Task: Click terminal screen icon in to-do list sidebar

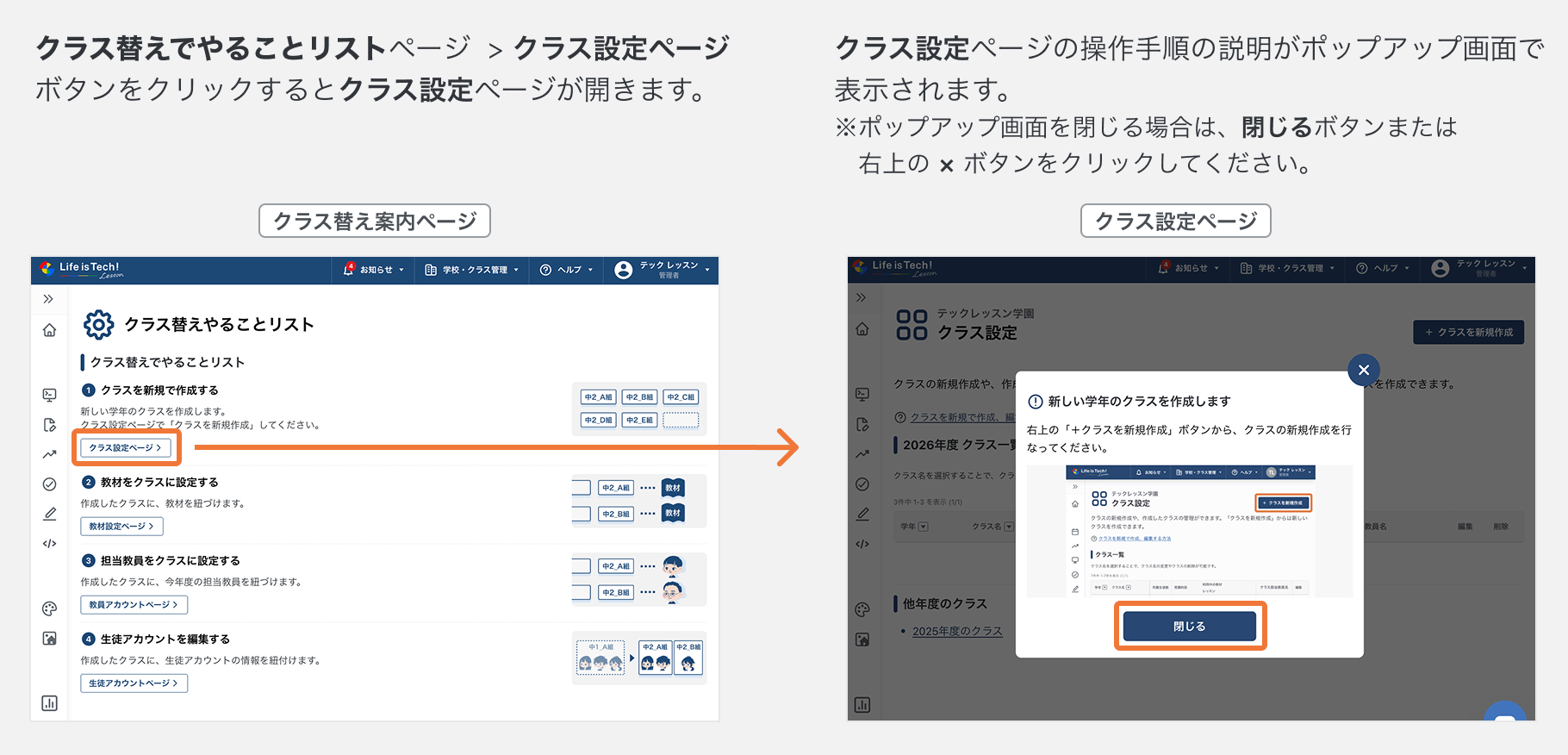Action: click(x=49, y=395)
